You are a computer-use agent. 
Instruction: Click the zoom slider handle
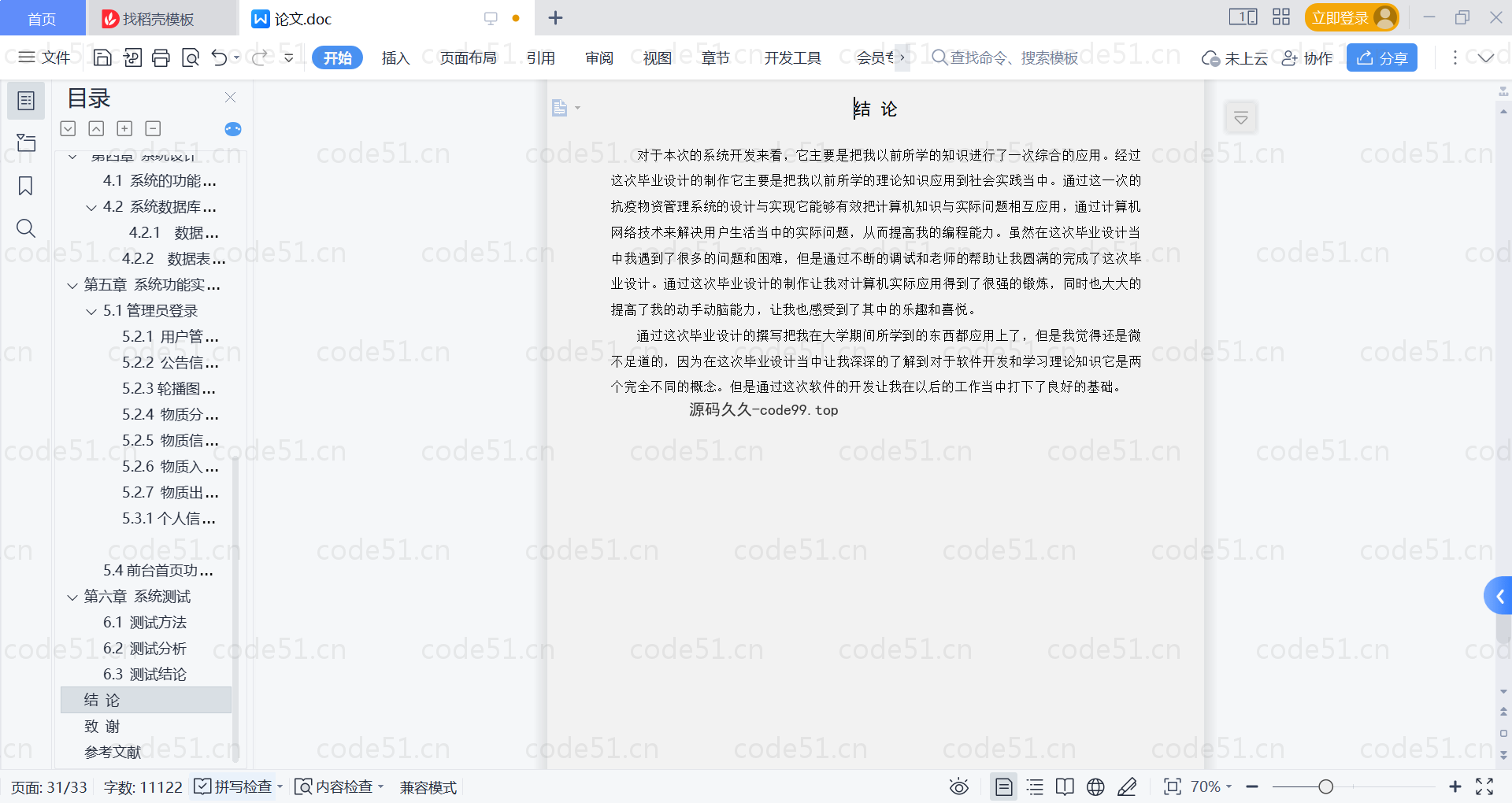(1326, 786)
